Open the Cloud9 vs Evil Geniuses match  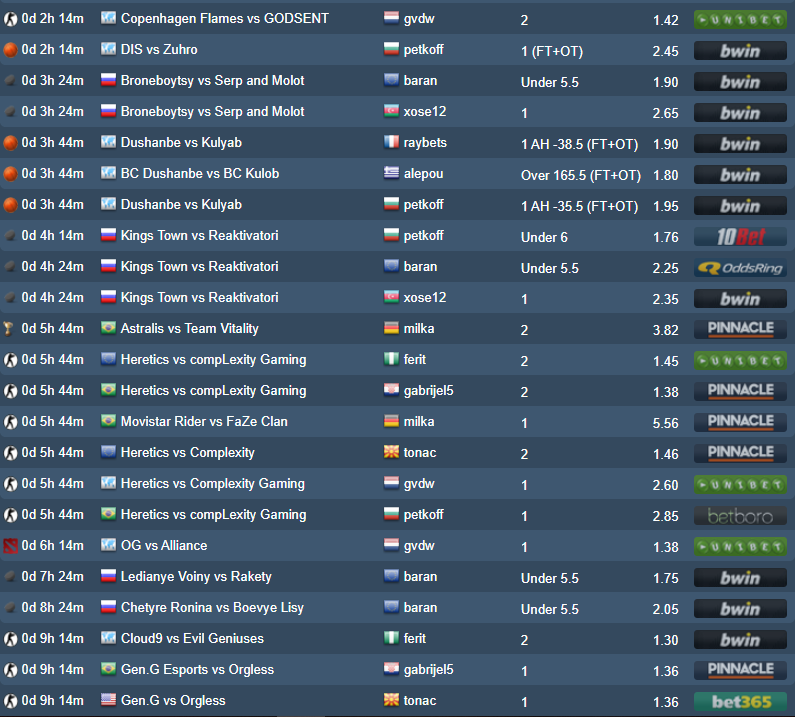click(x=192, y=638)
